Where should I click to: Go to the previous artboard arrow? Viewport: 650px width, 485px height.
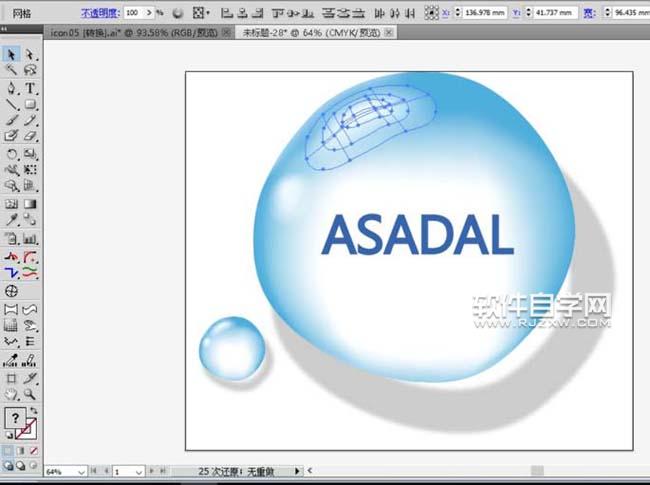pos(106,471)
